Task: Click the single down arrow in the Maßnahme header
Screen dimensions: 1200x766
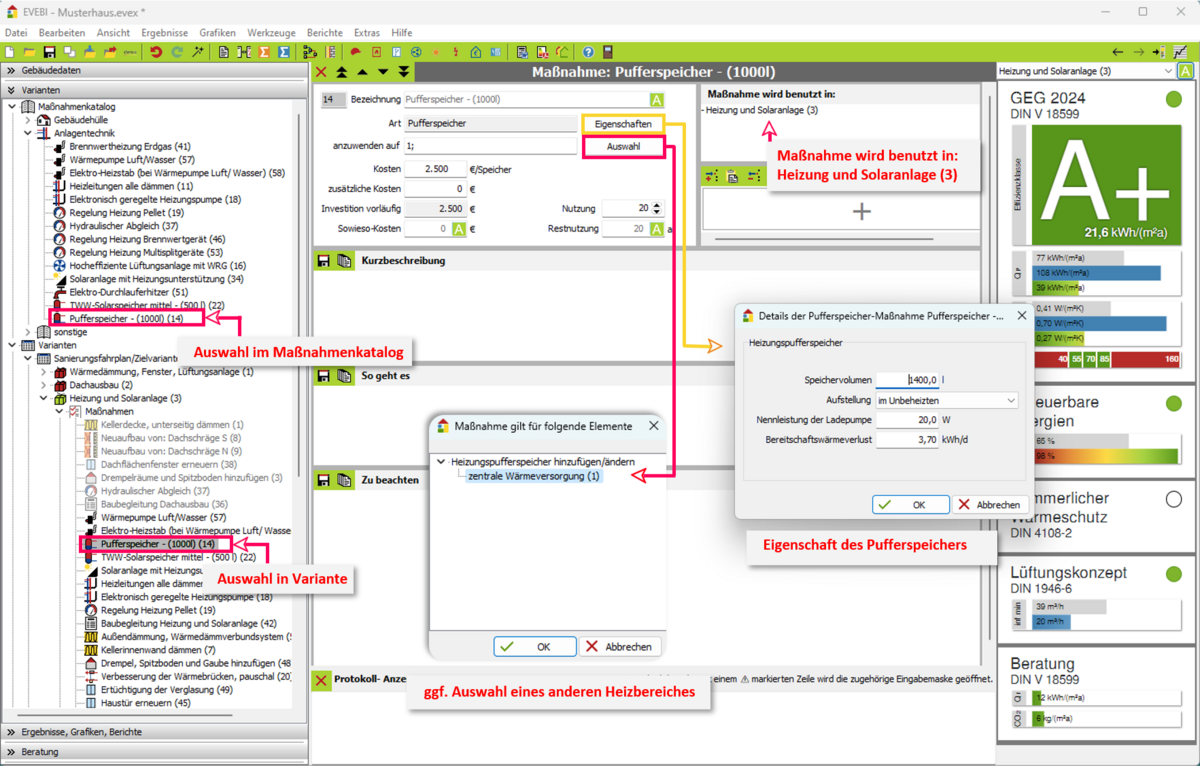Action: (x=383, y=72)
